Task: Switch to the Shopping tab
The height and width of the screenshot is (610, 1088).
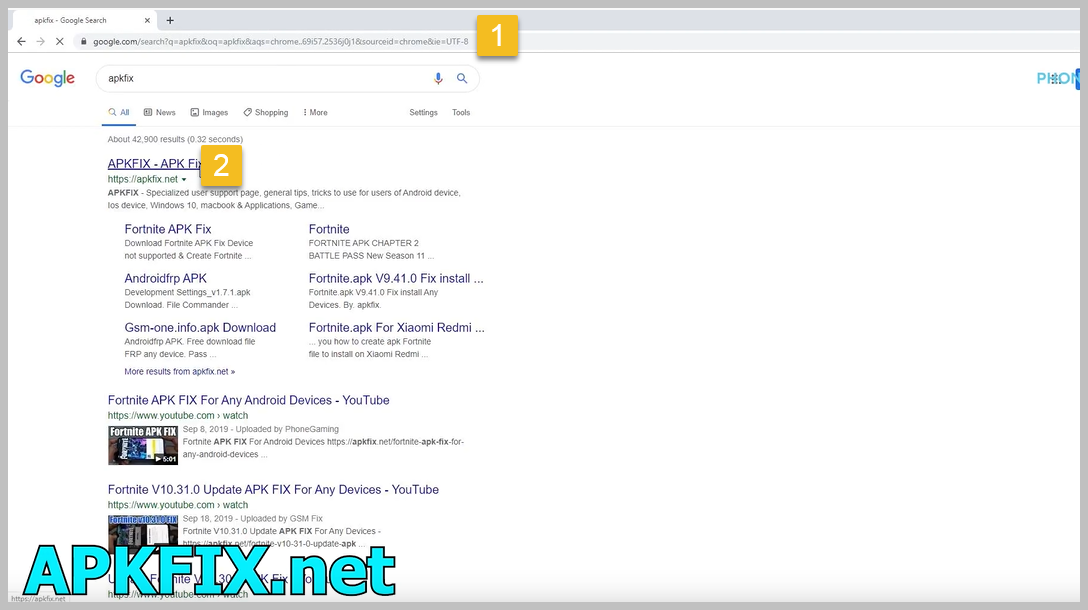Action: pos(266,112)
